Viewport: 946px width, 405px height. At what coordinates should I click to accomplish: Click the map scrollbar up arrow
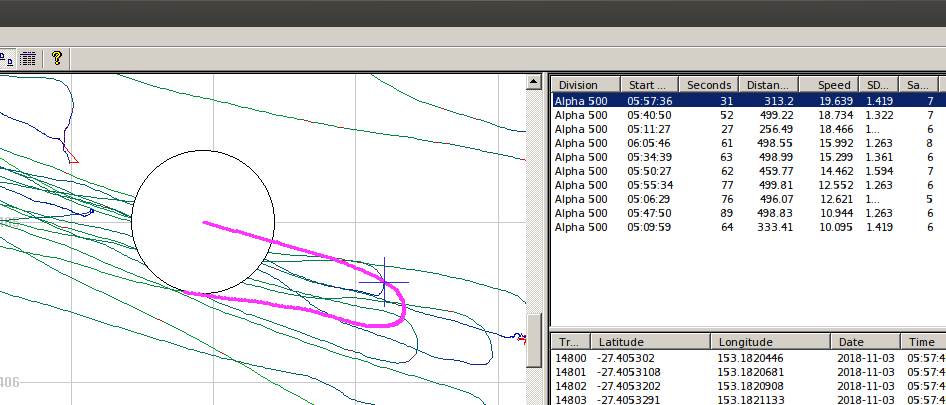click(x=535, y=83)
